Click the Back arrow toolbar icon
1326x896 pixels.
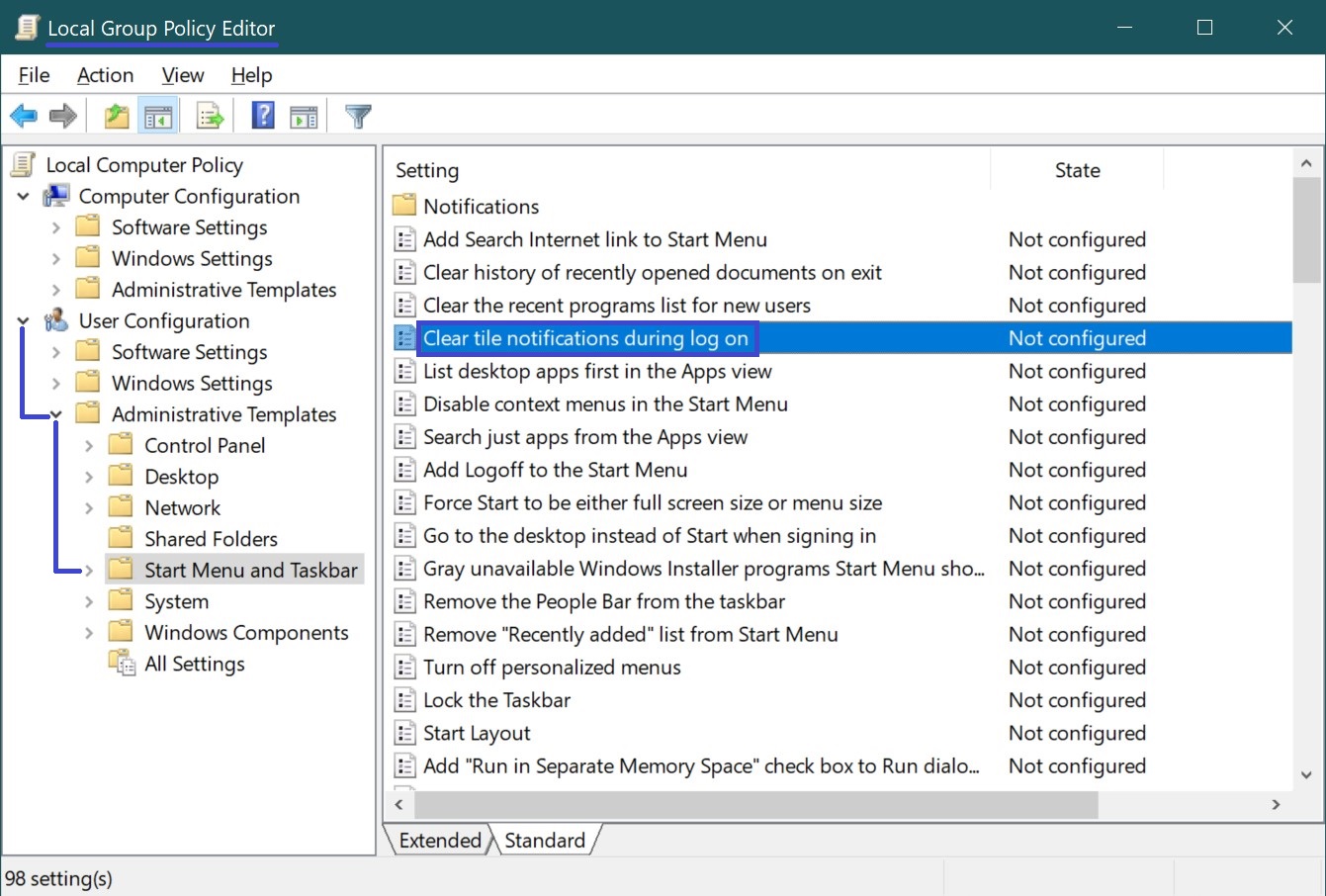point(24,117)
